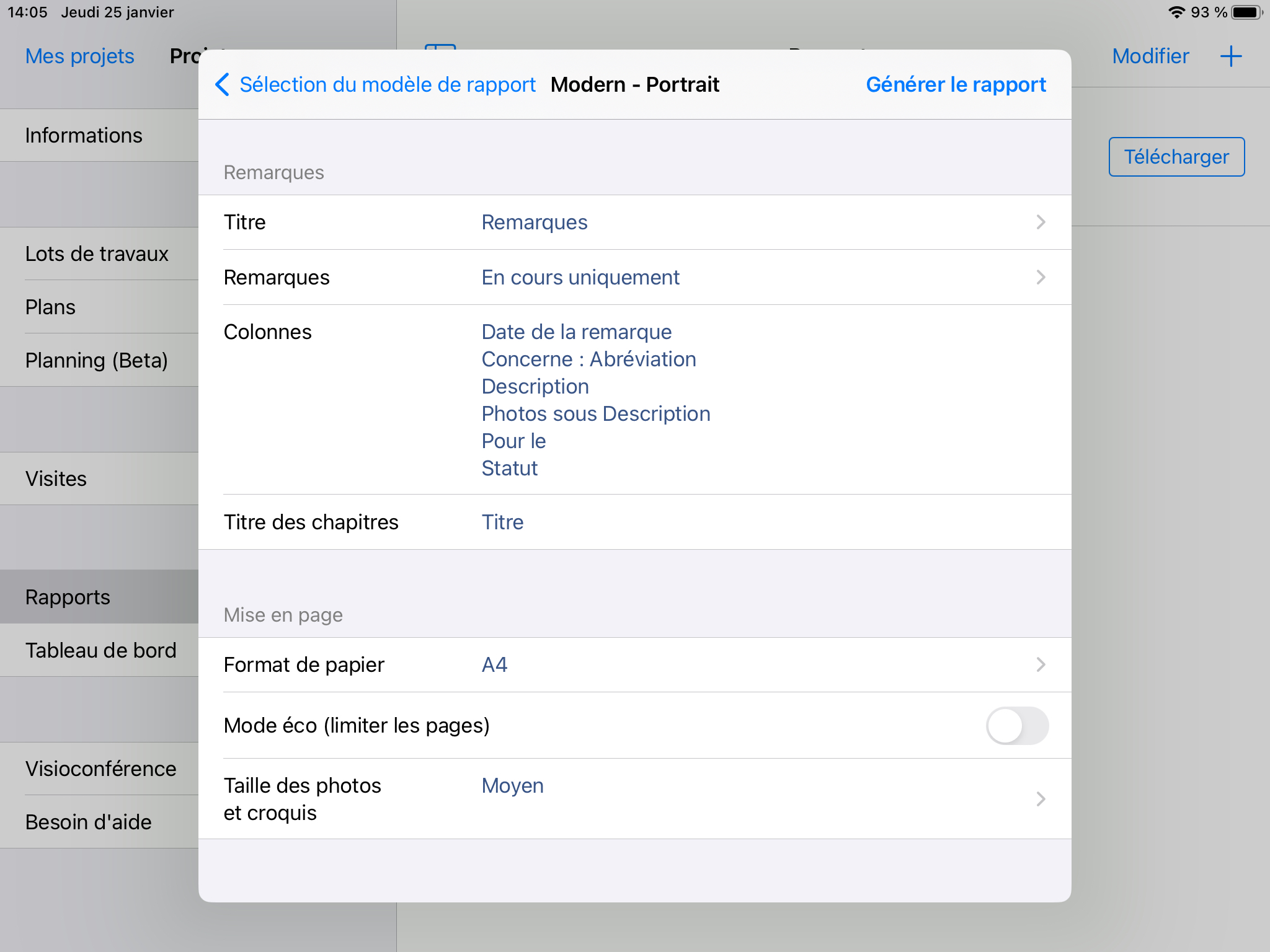Open Rapports in the sidebar

pos(68,597)
